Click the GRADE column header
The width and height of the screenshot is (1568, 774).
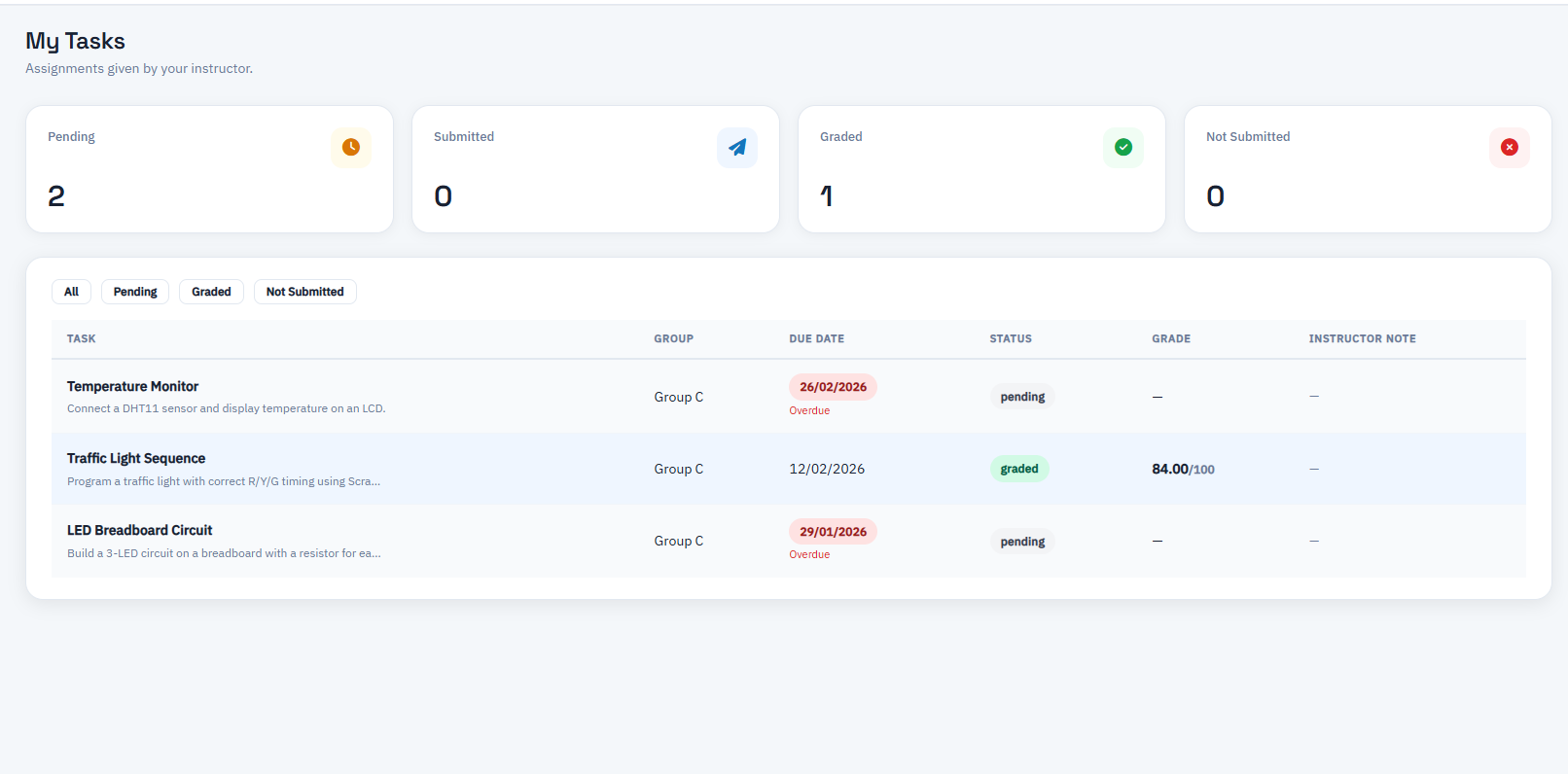pyautogui.click(x=1171, y=338)
